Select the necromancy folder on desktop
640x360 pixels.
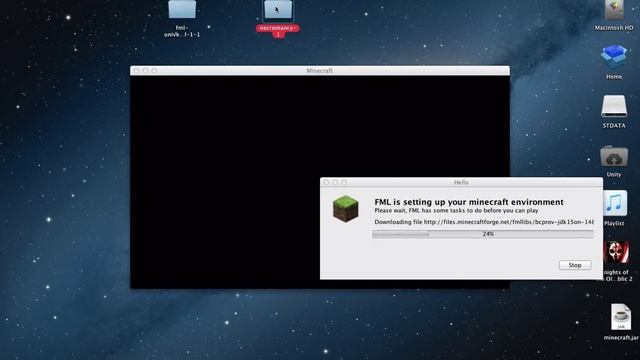278,10
